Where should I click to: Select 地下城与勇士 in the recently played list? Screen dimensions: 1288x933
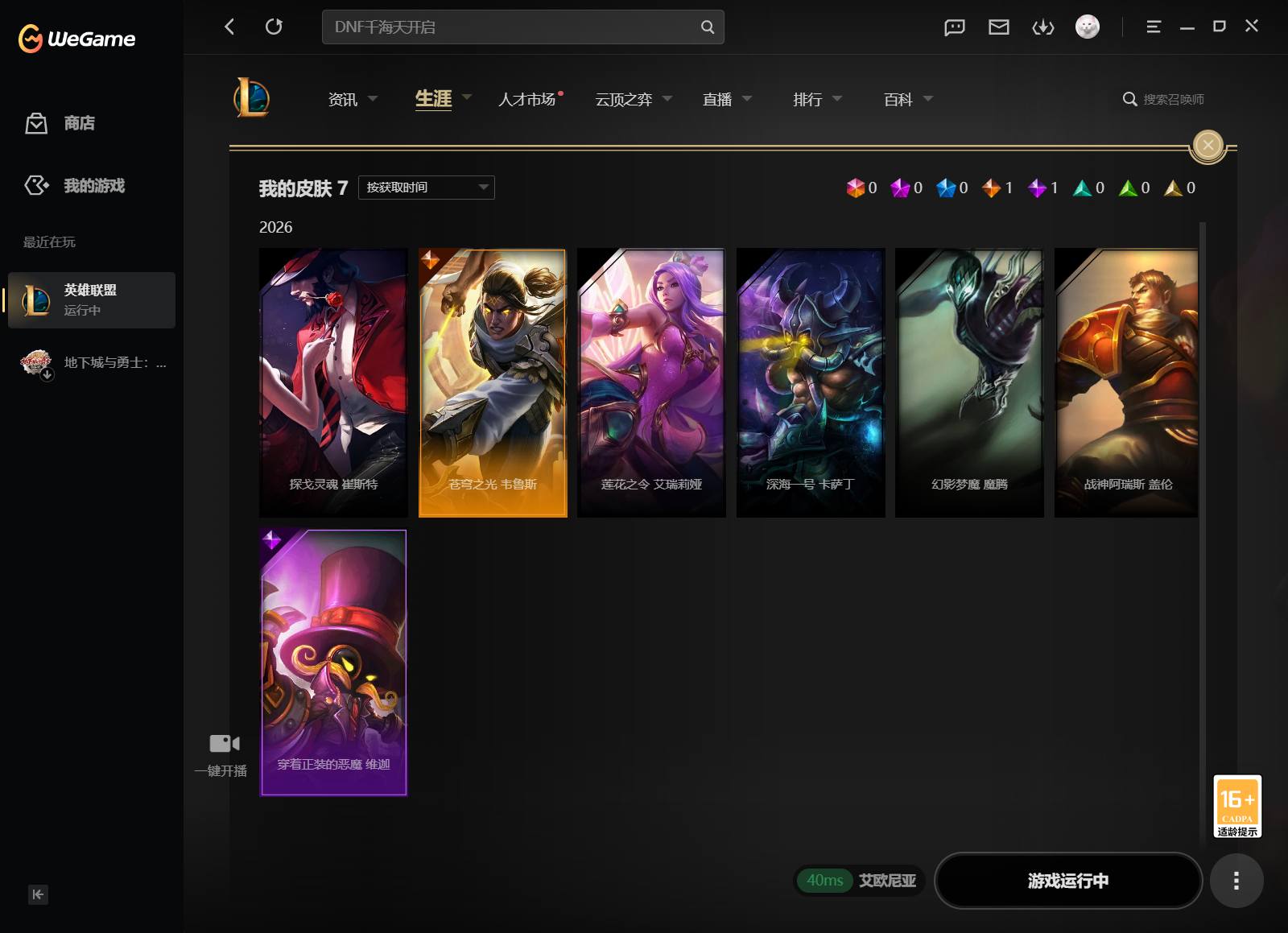click(x=92, y=363)
